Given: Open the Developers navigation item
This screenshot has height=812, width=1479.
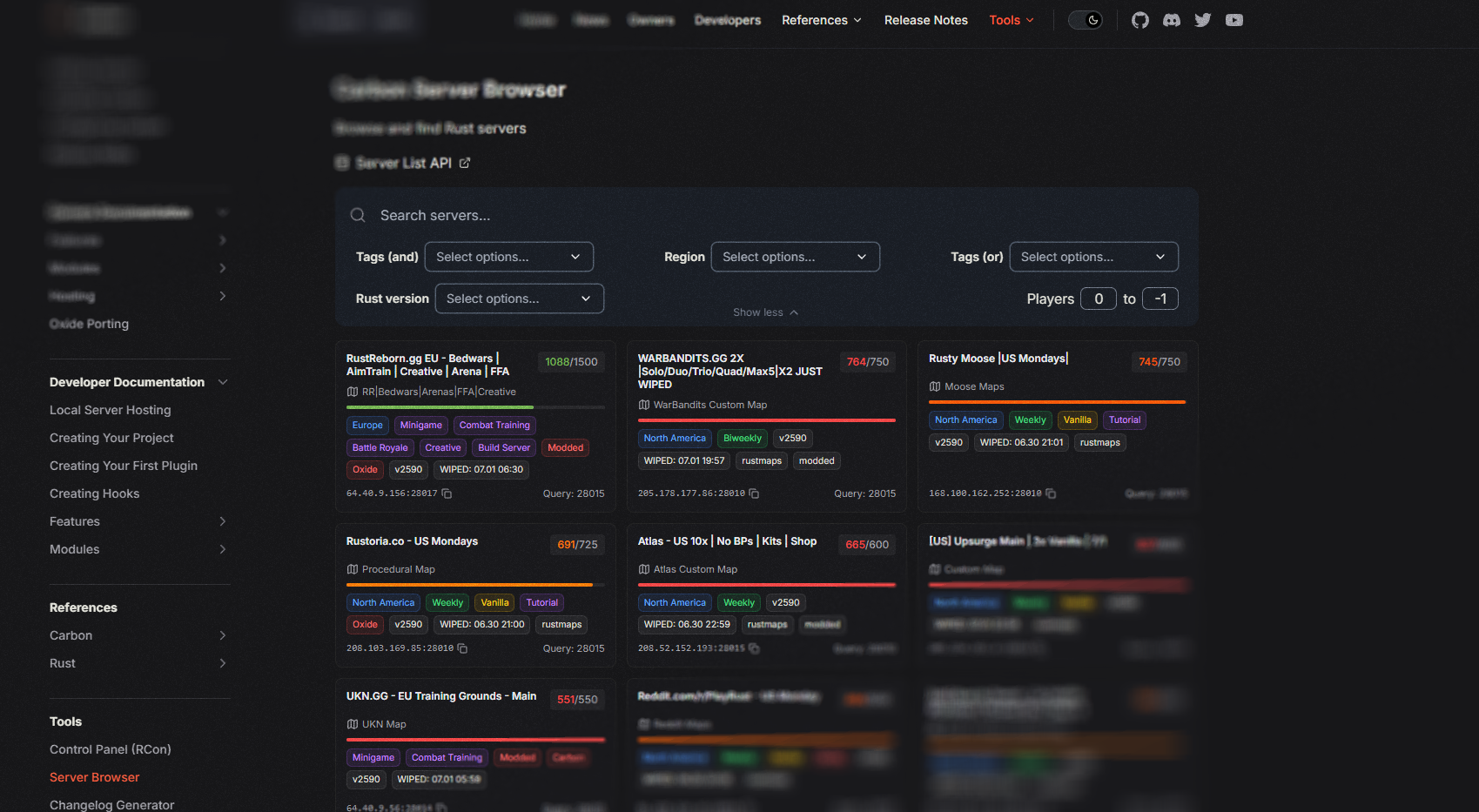Looking at the screenshot, I should (x=728, y=20).
